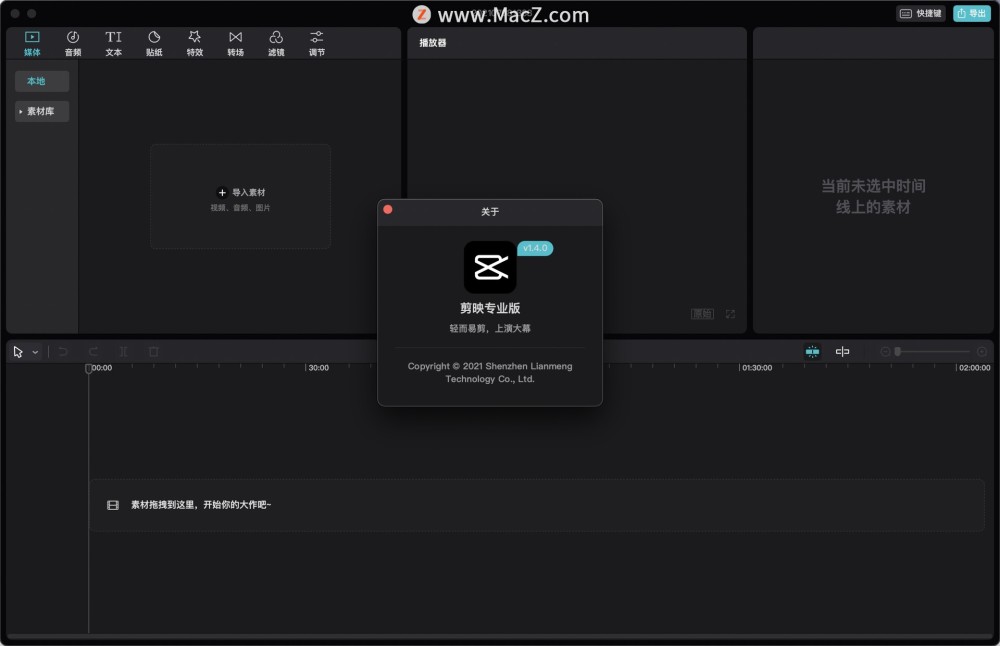Click the player fullscreen expand icon

730,314
